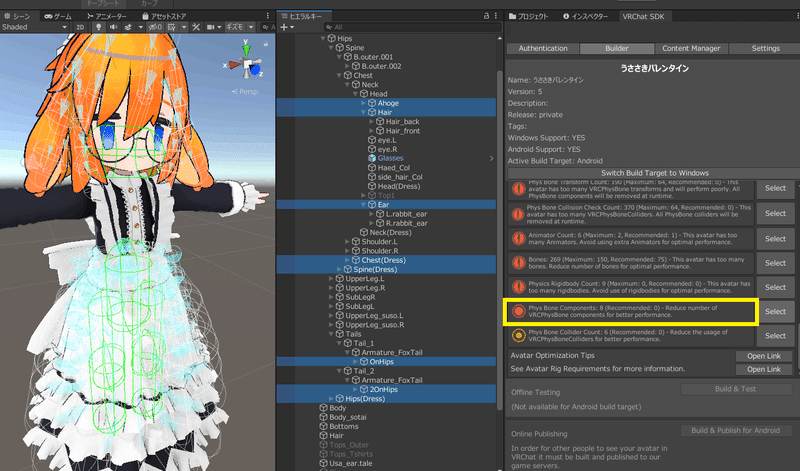Open SDK Settings tab
The height and width of the screenshot is (471, 800).
[x=765, y=48]
